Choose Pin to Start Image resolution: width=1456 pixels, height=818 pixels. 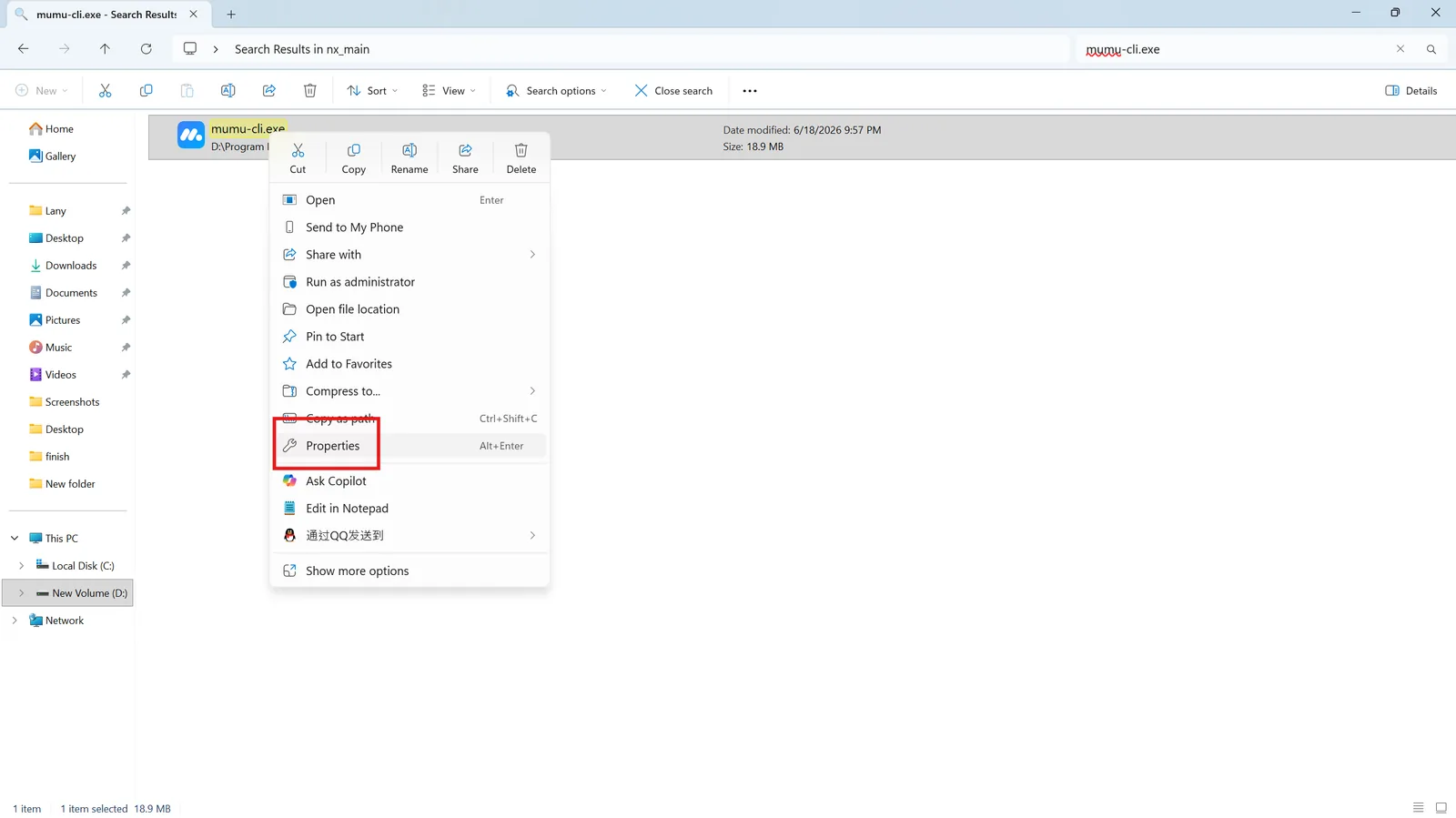point(409,337)
